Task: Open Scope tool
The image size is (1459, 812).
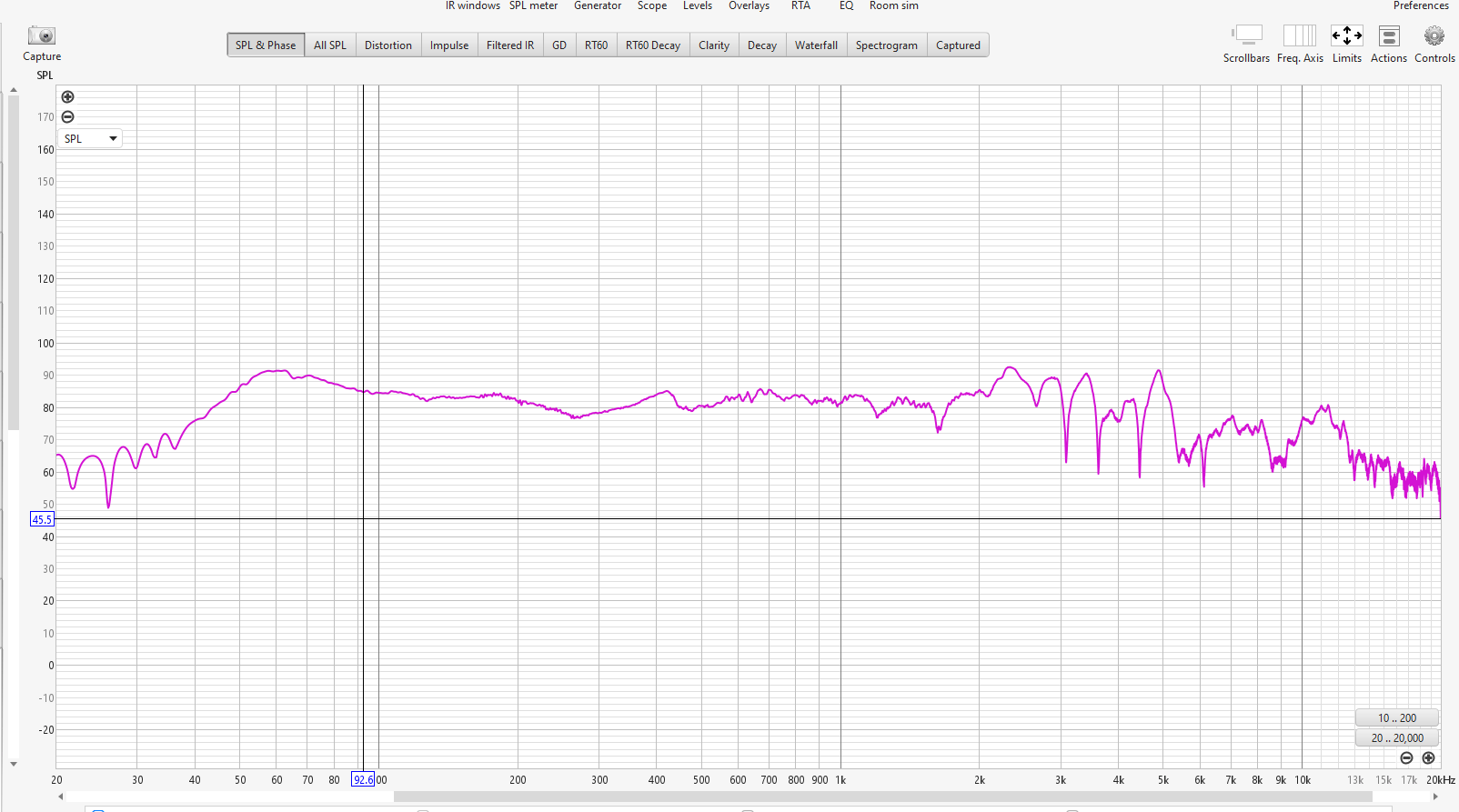Action: tap(652, 5)
